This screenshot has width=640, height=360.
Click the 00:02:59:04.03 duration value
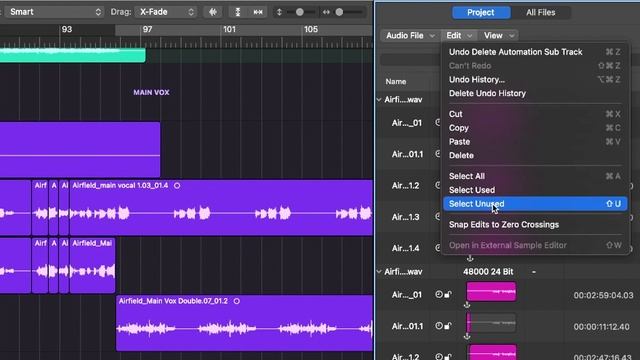tap(603, 295)
